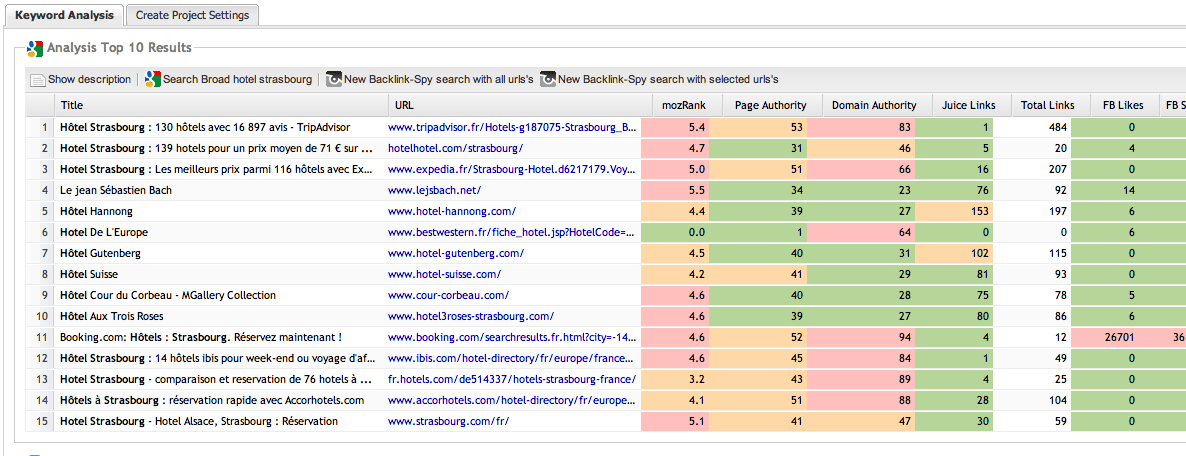Click the Google icon beside Analysis Top 10 Results
Viewport: 1186px width, 456px height.
coord(35,48)
